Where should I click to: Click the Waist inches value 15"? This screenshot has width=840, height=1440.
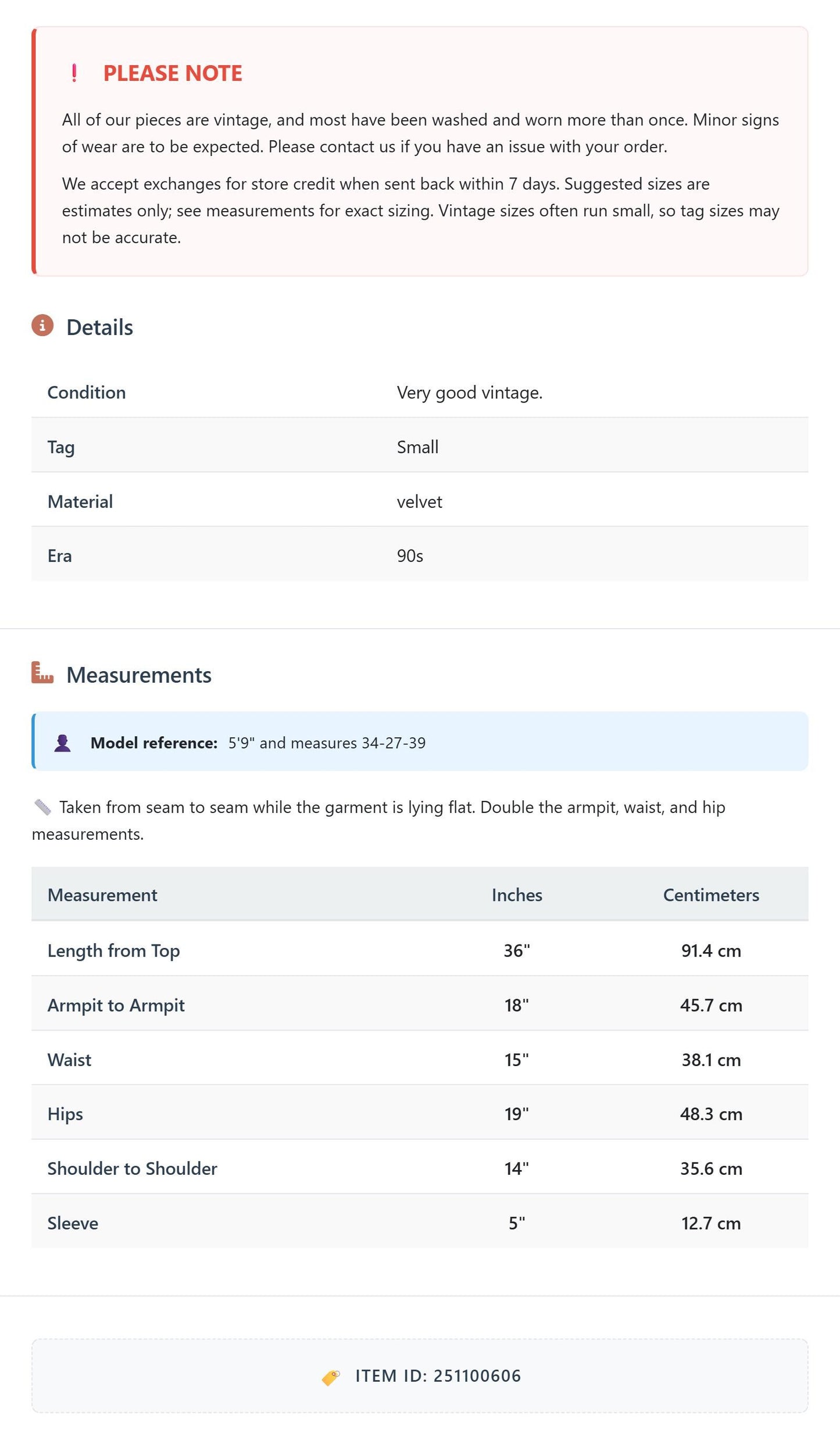pos(517,1060)
